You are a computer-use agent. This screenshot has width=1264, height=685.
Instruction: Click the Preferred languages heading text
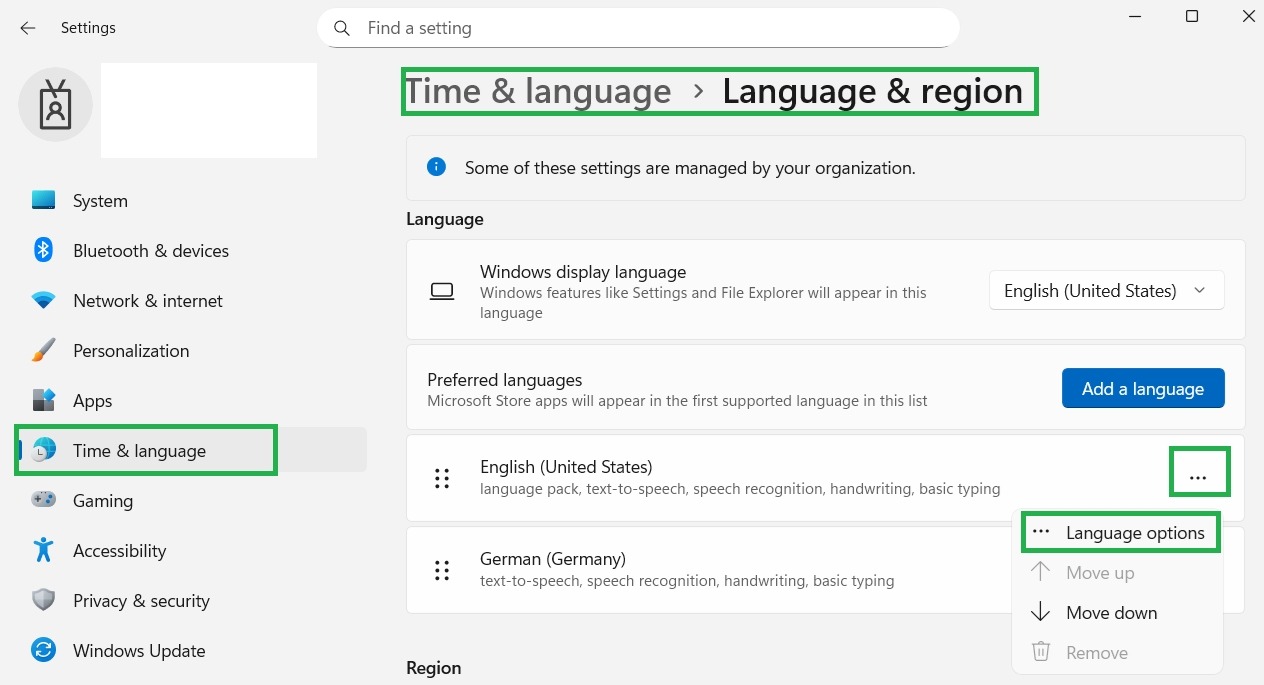tap(505, 380)
